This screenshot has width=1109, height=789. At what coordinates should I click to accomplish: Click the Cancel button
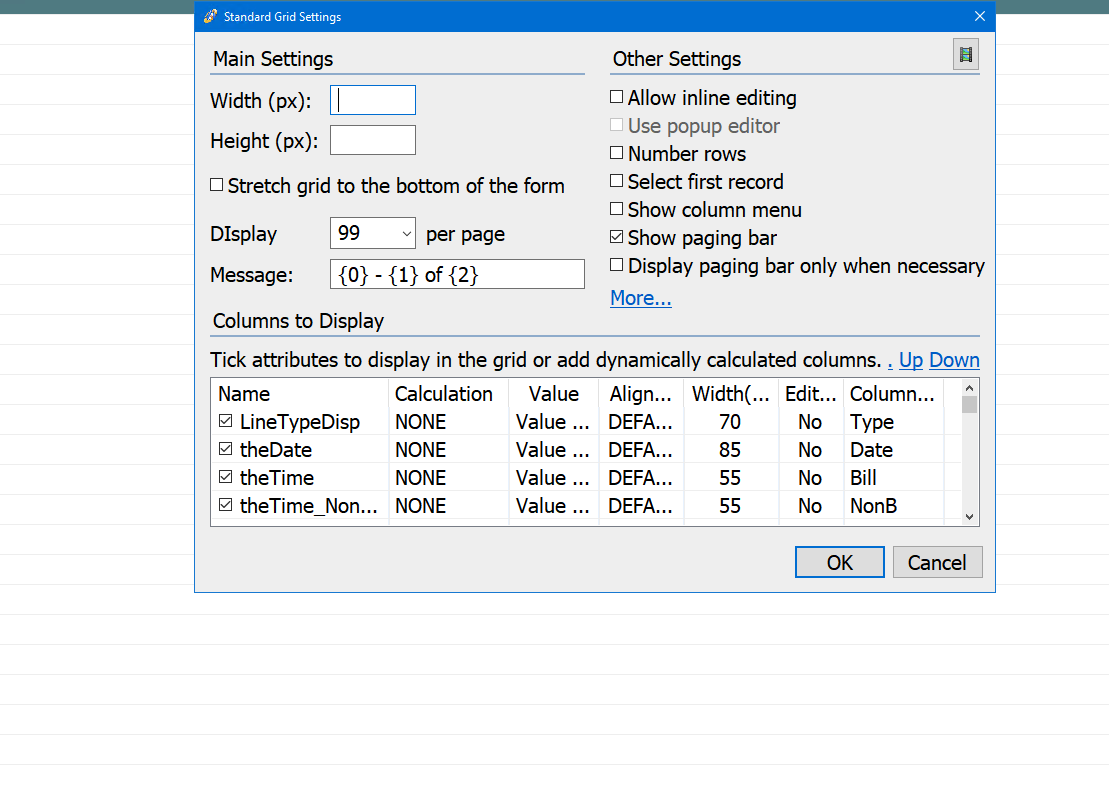[937, 562]
